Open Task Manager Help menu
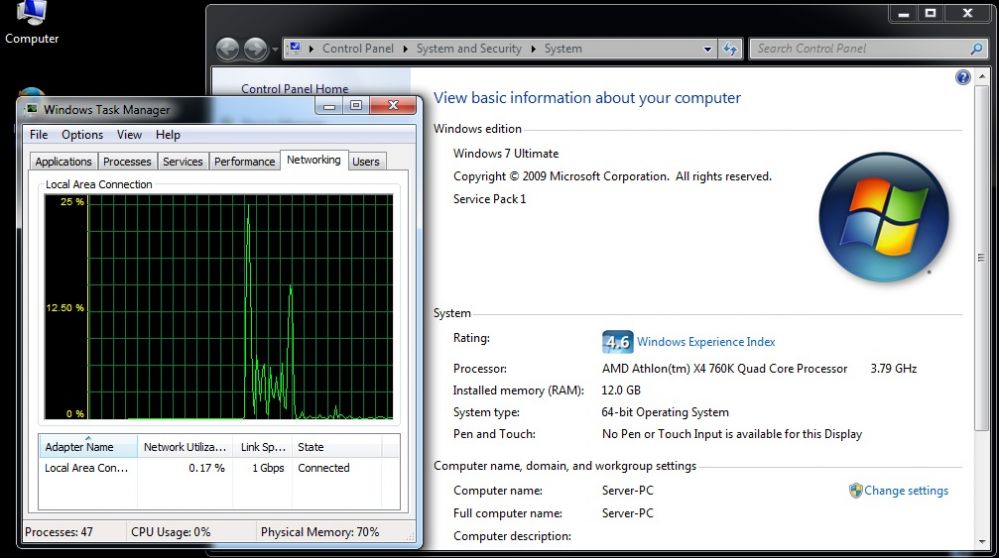Screen dimensions: 999x558 168,134
